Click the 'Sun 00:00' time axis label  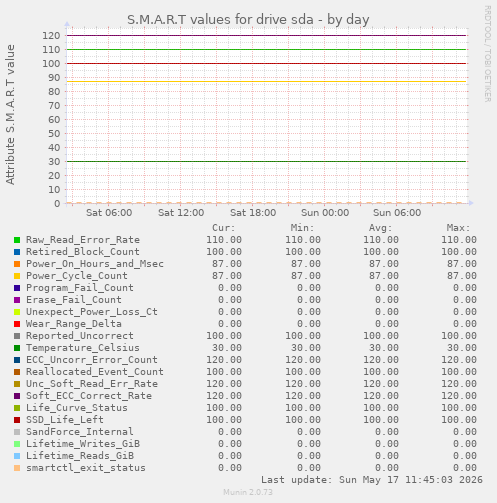325,213
